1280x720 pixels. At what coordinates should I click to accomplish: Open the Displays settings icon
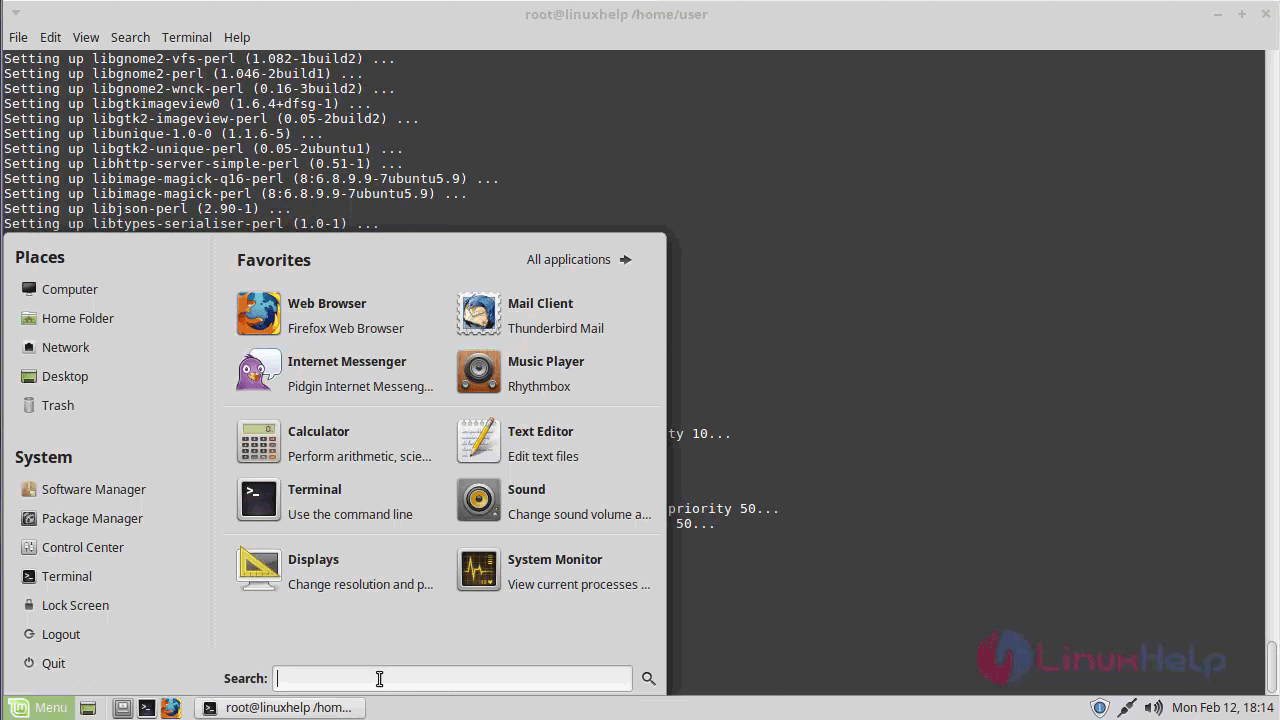pyautogui.click(x=258, y=570)
